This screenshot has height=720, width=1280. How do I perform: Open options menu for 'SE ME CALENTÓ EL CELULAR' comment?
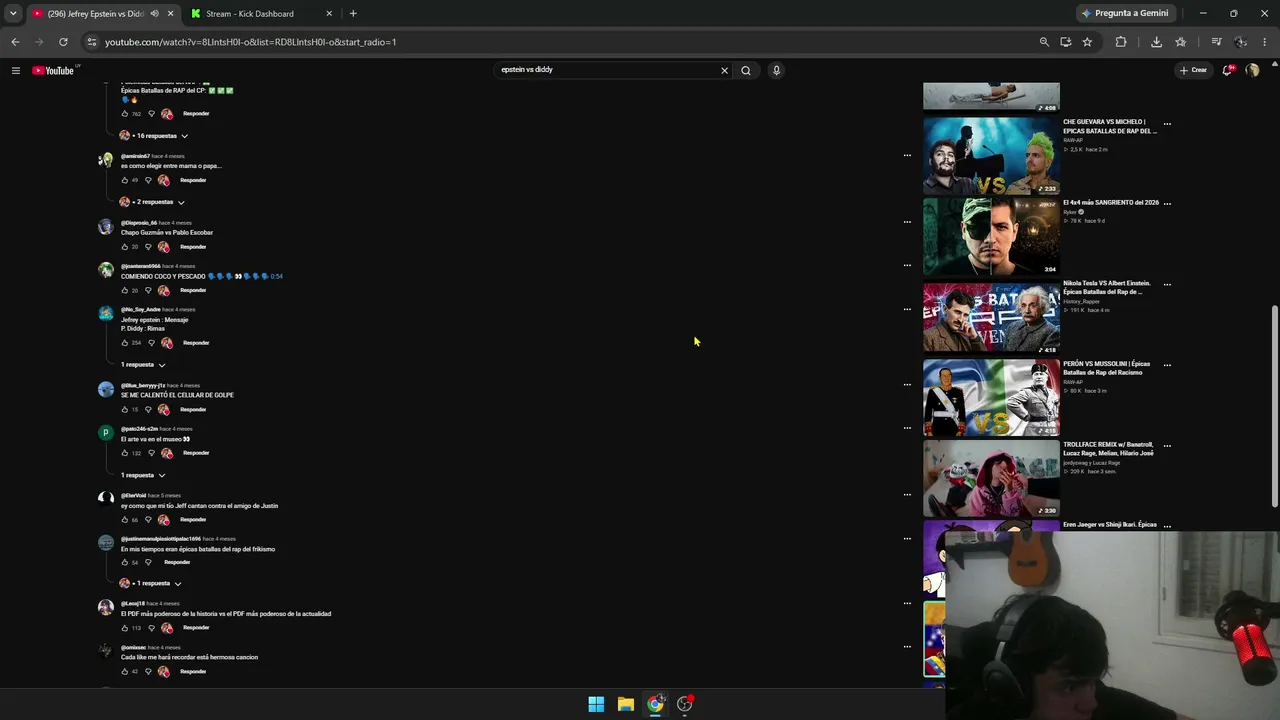coord(907,385)
